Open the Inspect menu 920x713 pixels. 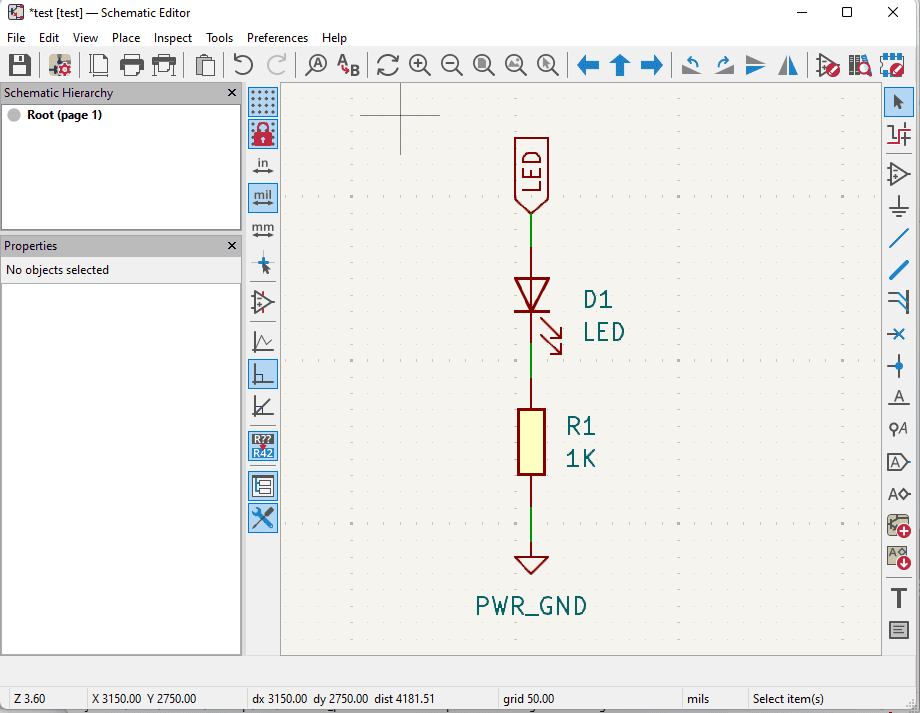(172, 38)
